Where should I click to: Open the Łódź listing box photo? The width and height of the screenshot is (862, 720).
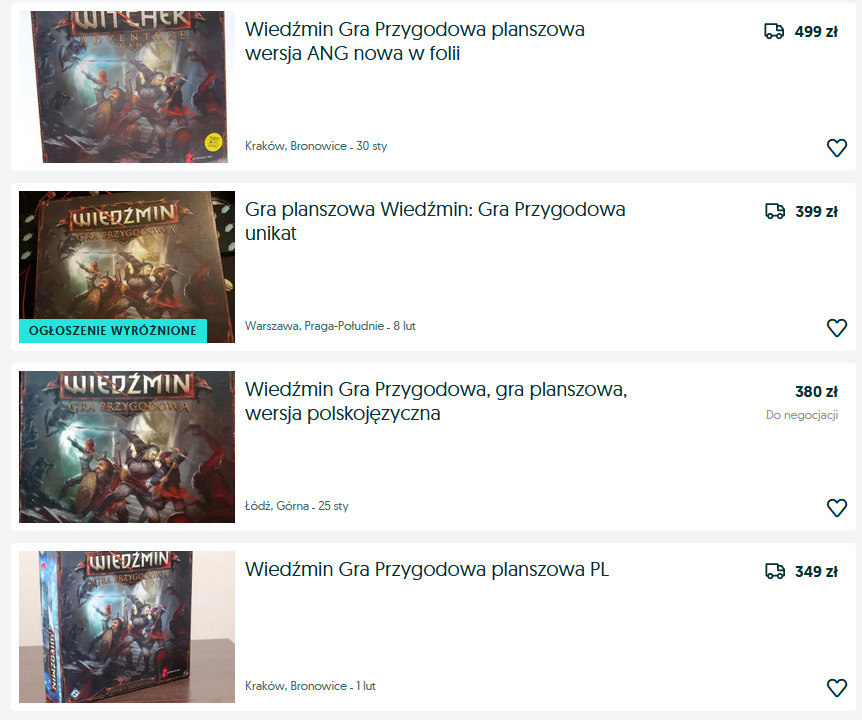tap(127, 447)
